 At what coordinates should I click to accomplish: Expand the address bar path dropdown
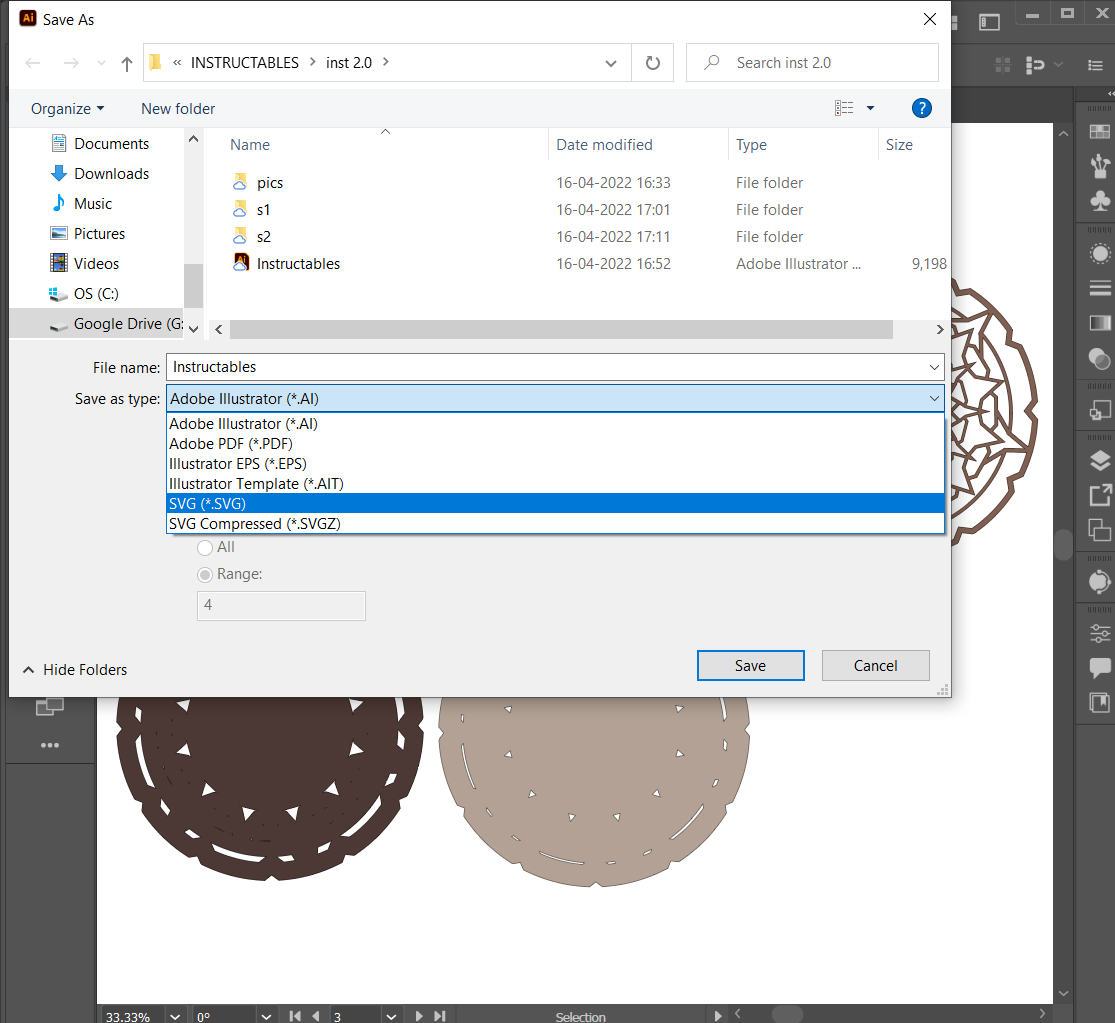coord(610,63)
